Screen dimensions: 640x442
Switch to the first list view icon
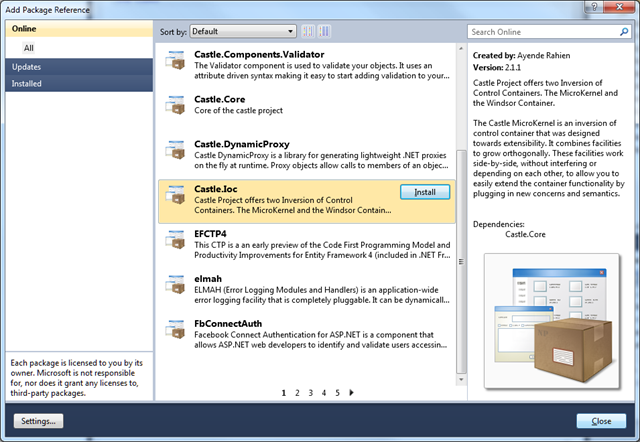[308, 31]
